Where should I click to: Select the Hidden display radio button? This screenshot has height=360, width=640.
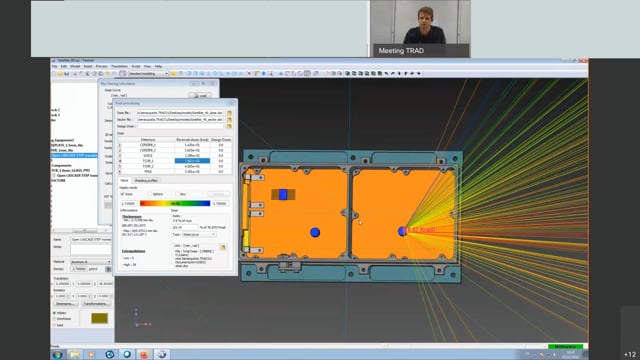click(x=54, y=313)
